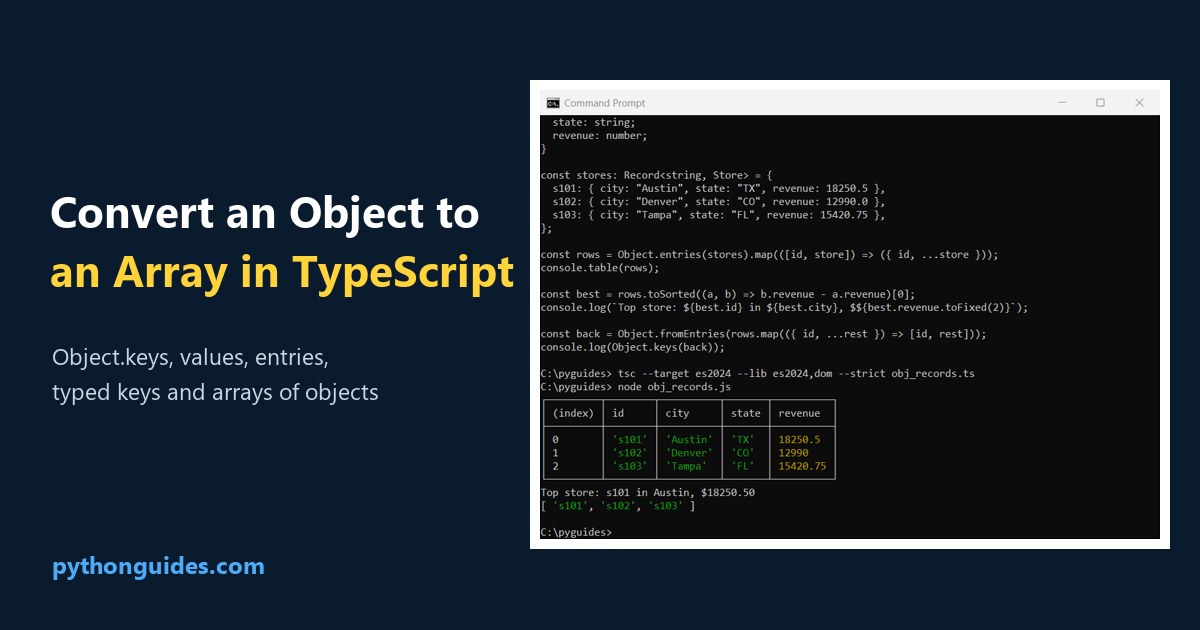Minimize the Command Prompt window

[x=1062, y=103]
